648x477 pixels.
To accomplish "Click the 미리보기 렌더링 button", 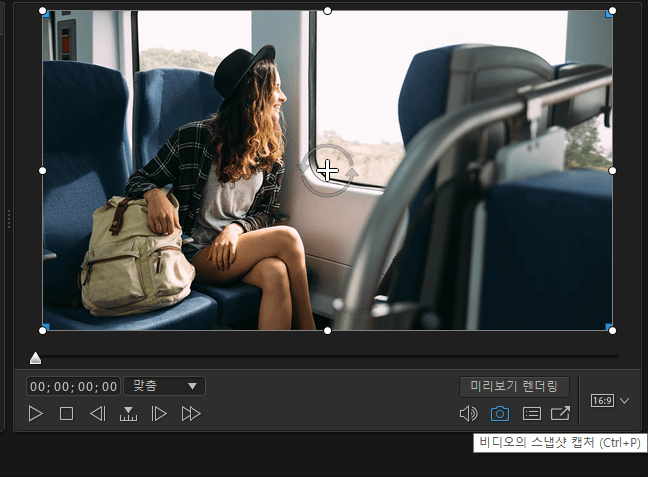I will (514, 387).
